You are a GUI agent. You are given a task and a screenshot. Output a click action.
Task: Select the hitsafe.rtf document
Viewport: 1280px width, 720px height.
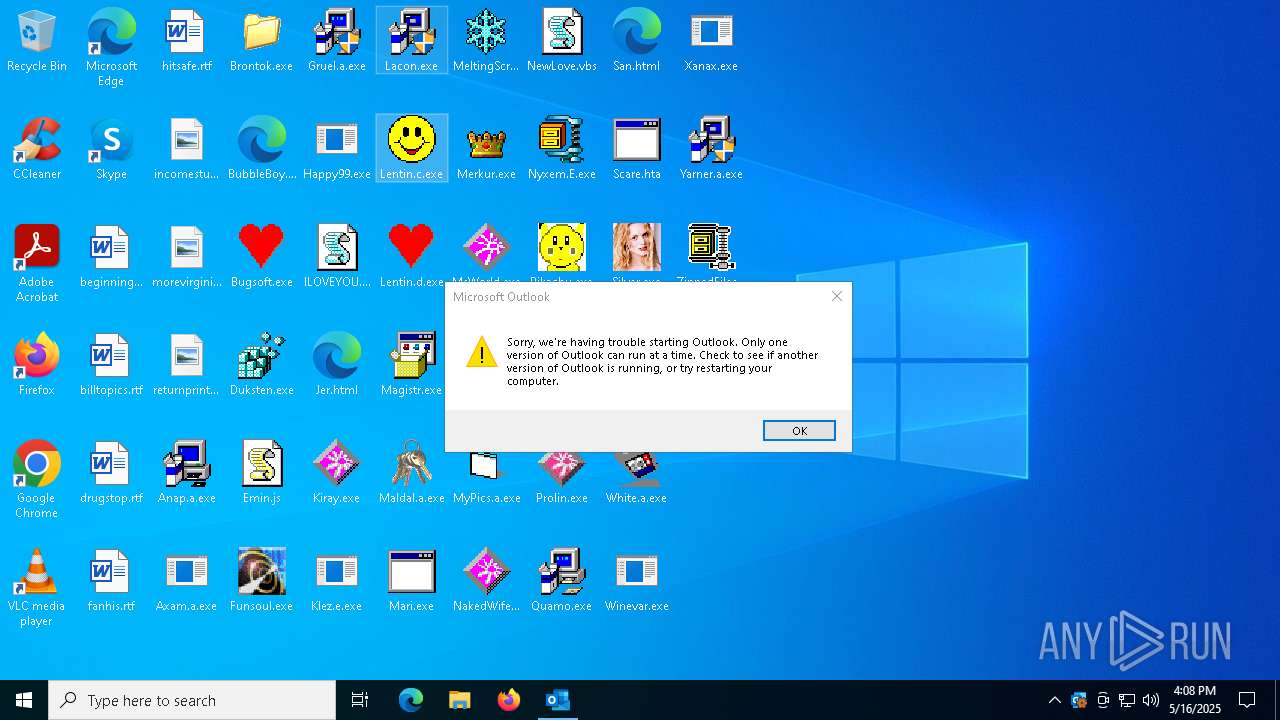(186, 42)
